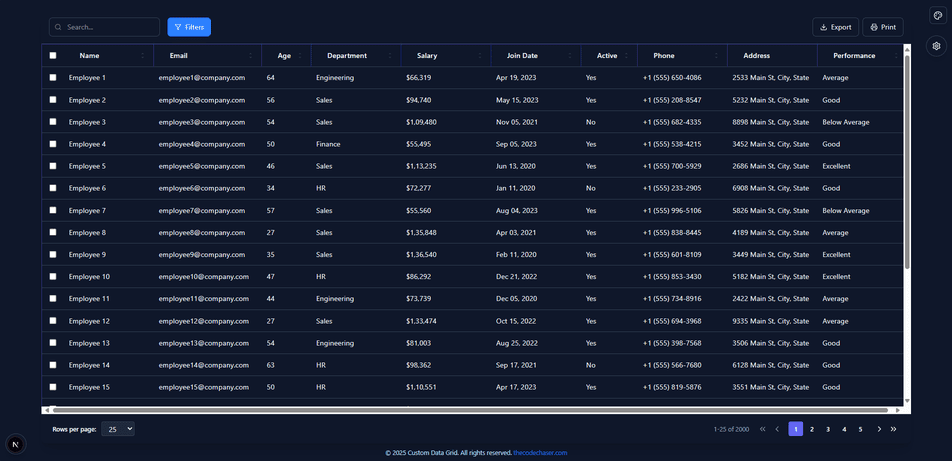This screenshot has height=461, width=952.
Task: Switch to page 5
Action: point(860,429)
